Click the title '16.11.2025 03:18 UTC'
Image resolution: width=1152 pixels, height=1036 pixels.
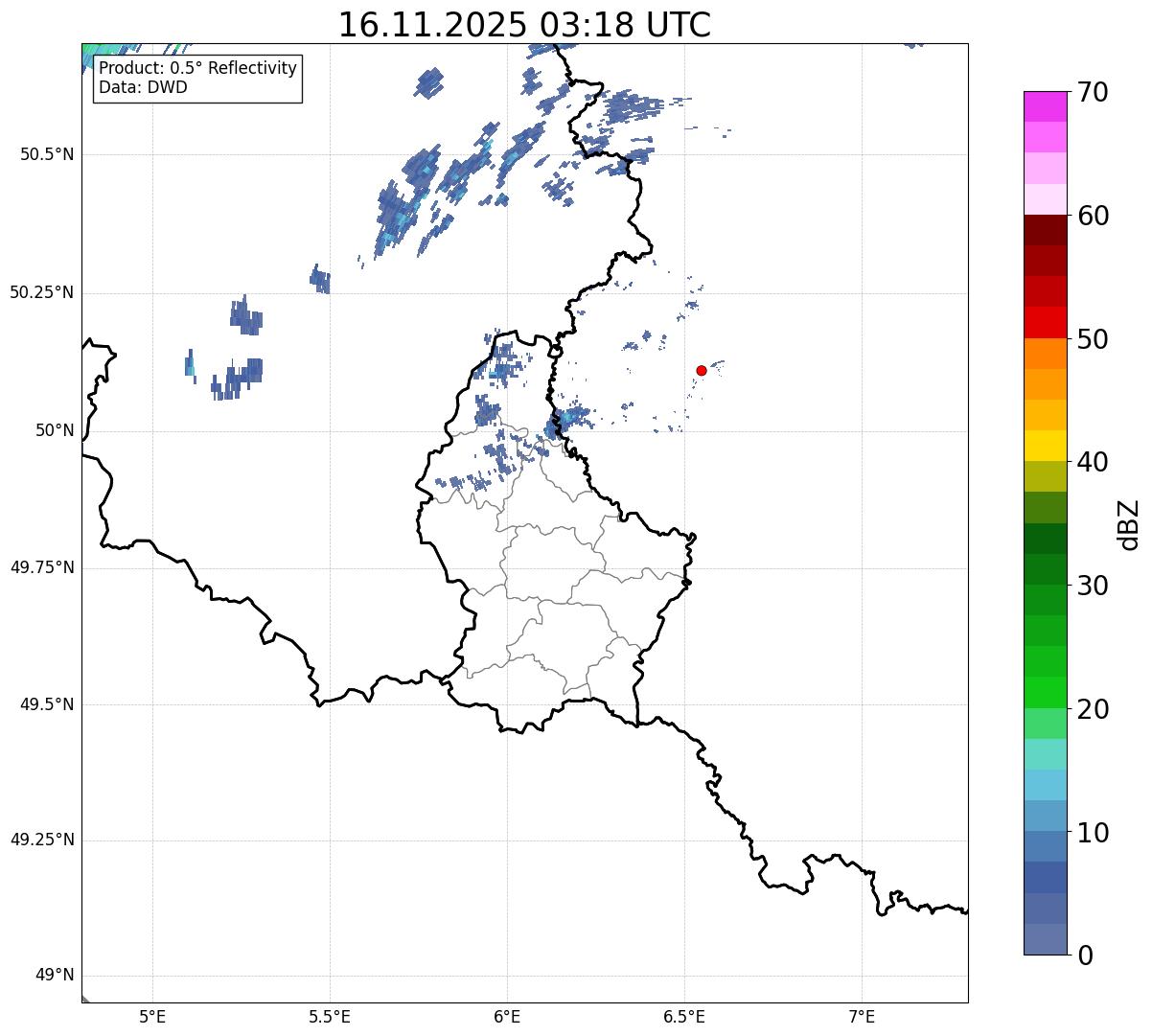524,25
